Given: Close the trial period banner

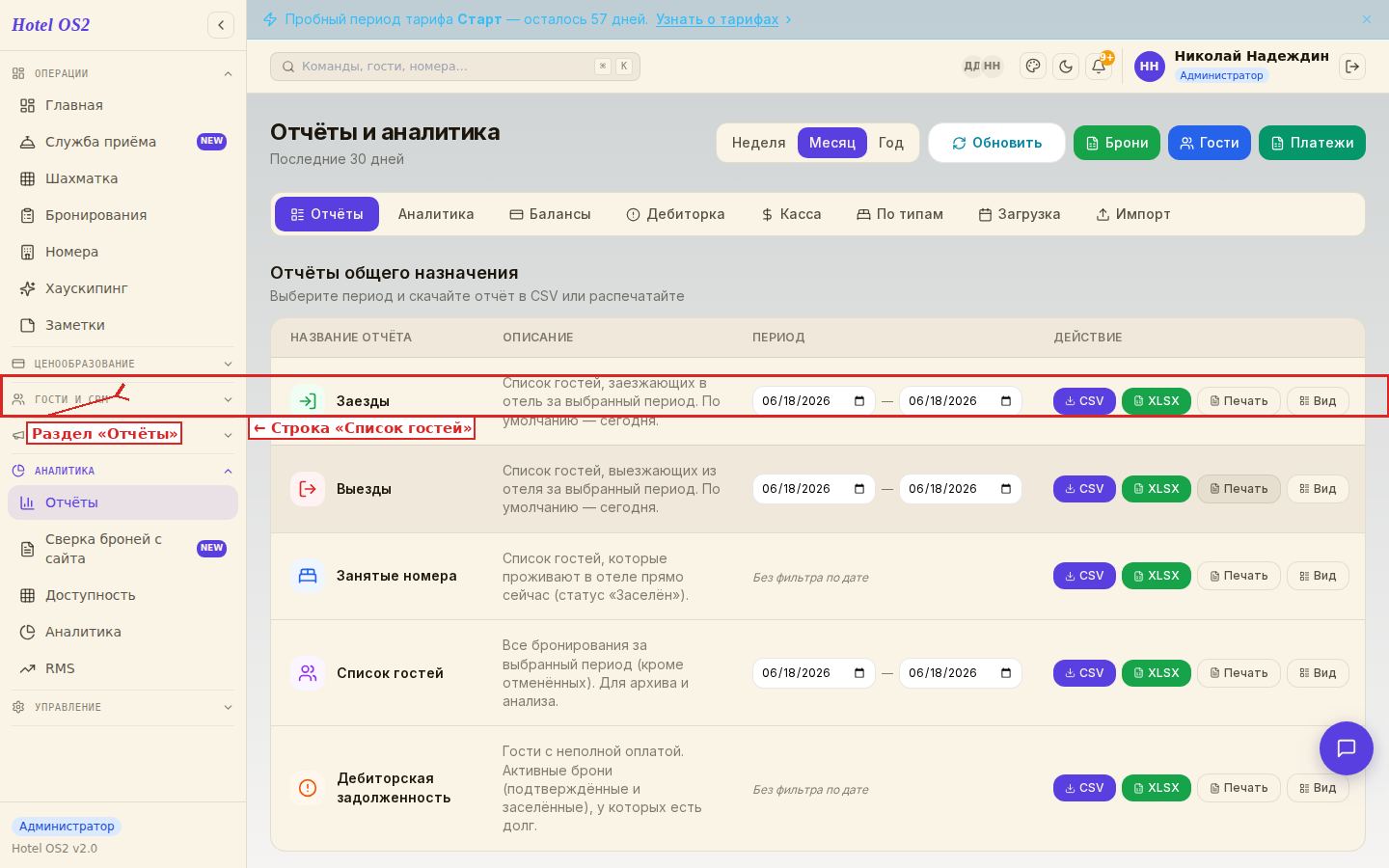Looking at the screenshot, I should 1367,19.
